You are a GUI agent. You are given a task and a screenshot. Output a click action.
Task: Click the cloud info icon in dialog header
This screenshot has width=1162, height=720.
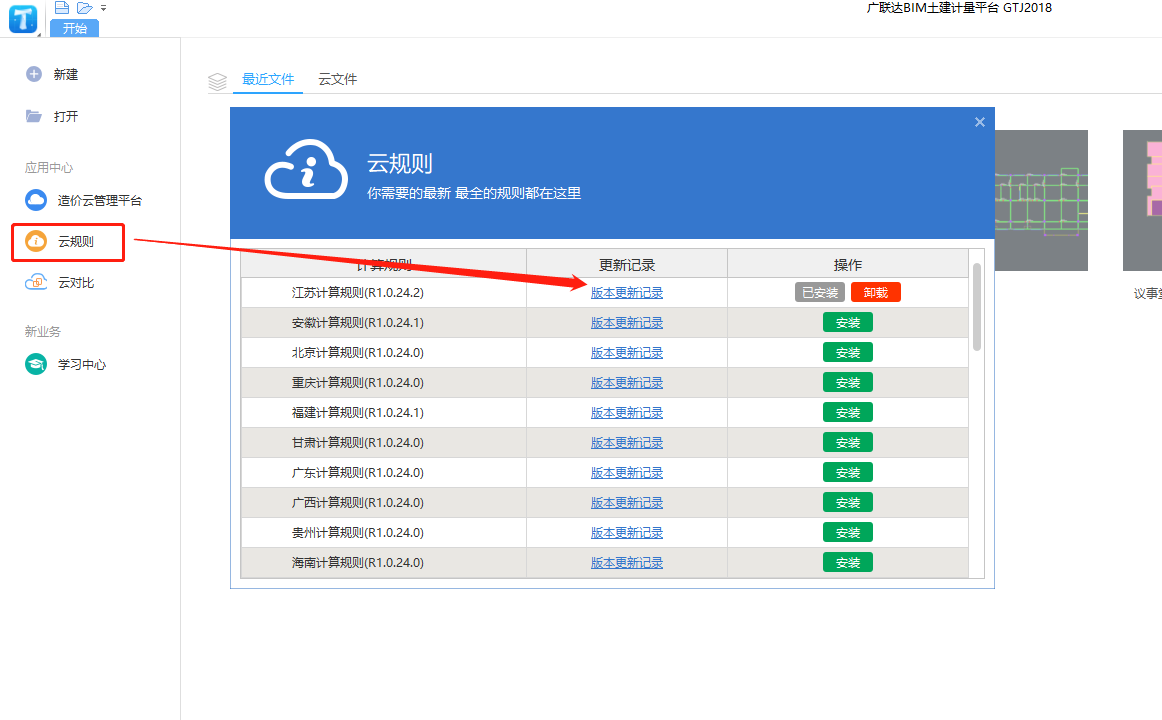306,169
